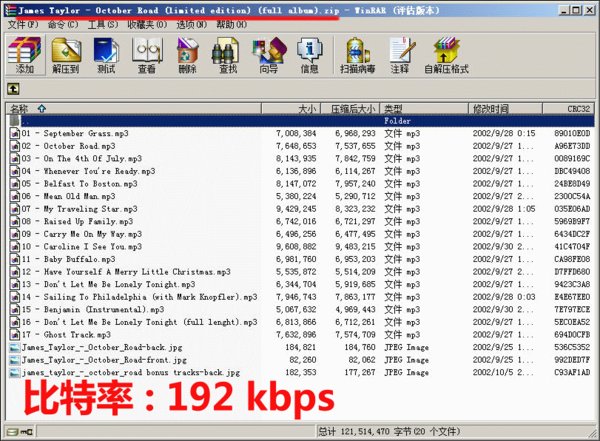Sort by the Name (名称) column header
Screen dimensions: 600x441
(x=134, y=109)
